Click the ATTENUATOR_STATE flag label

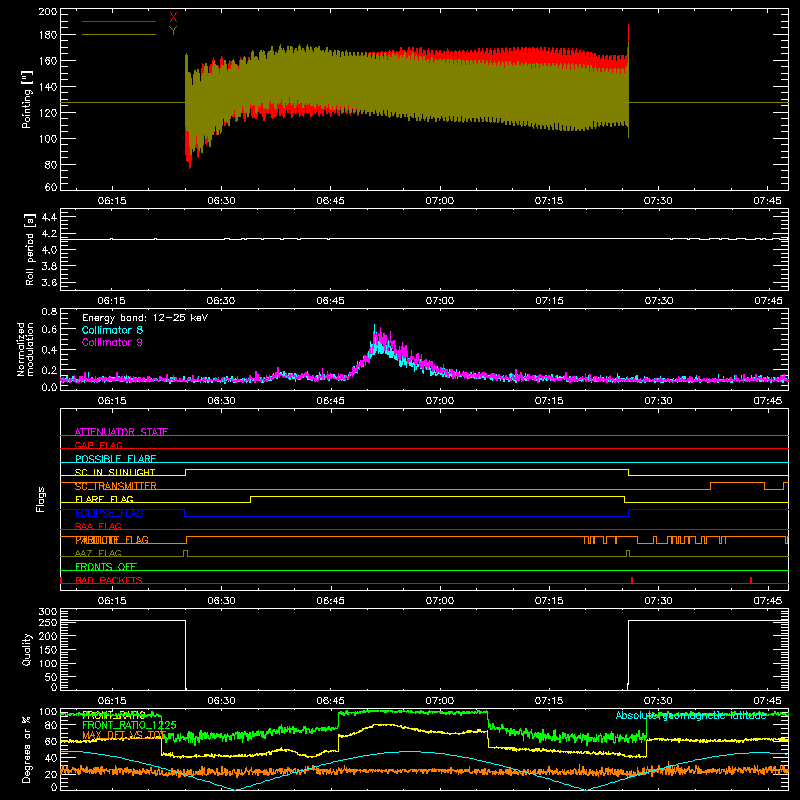[x=121, y=432]
